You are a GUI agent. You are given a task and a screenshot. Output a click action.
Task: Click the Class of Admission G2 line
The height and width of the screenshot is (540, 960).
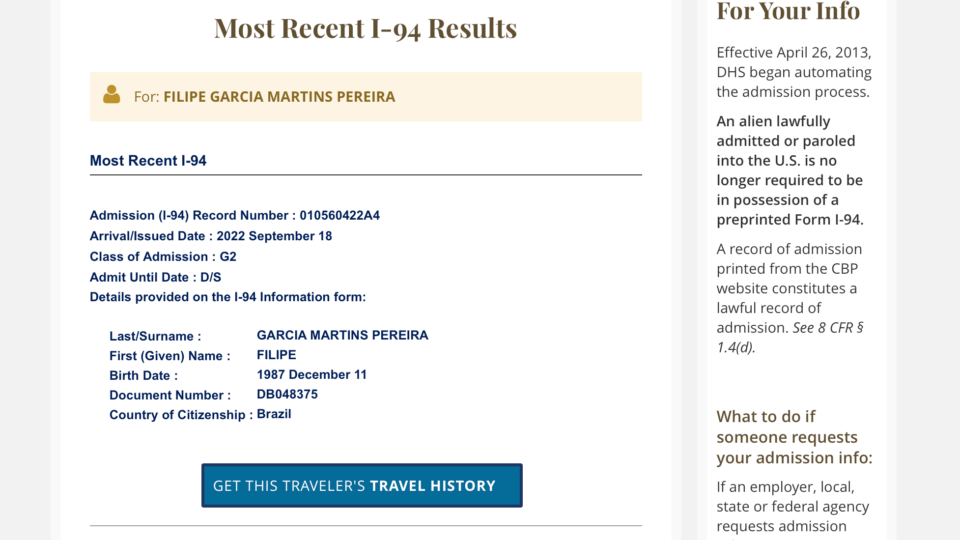(163, 257)
